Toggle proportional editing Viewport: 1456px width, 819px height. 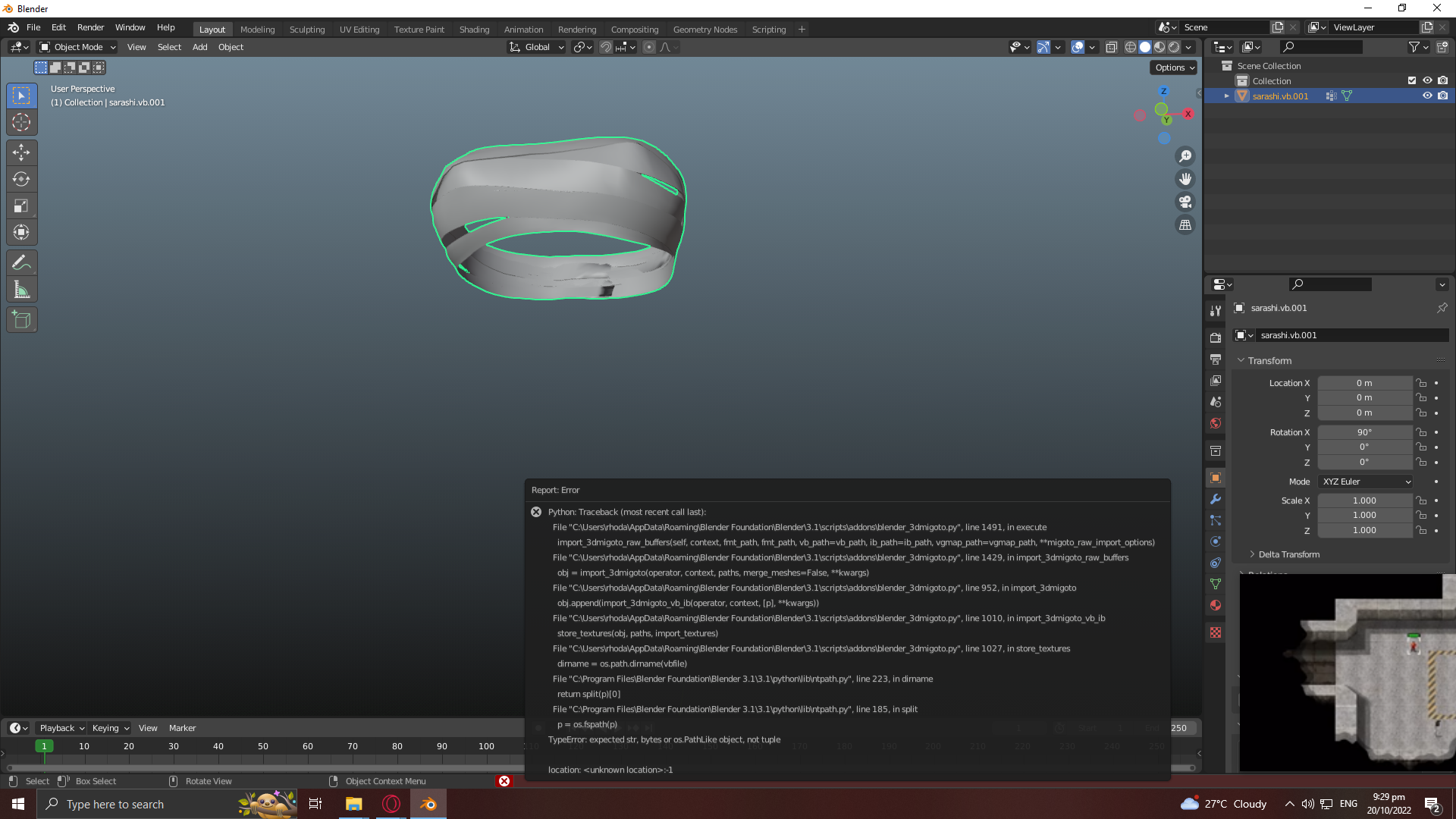point(648,47)
